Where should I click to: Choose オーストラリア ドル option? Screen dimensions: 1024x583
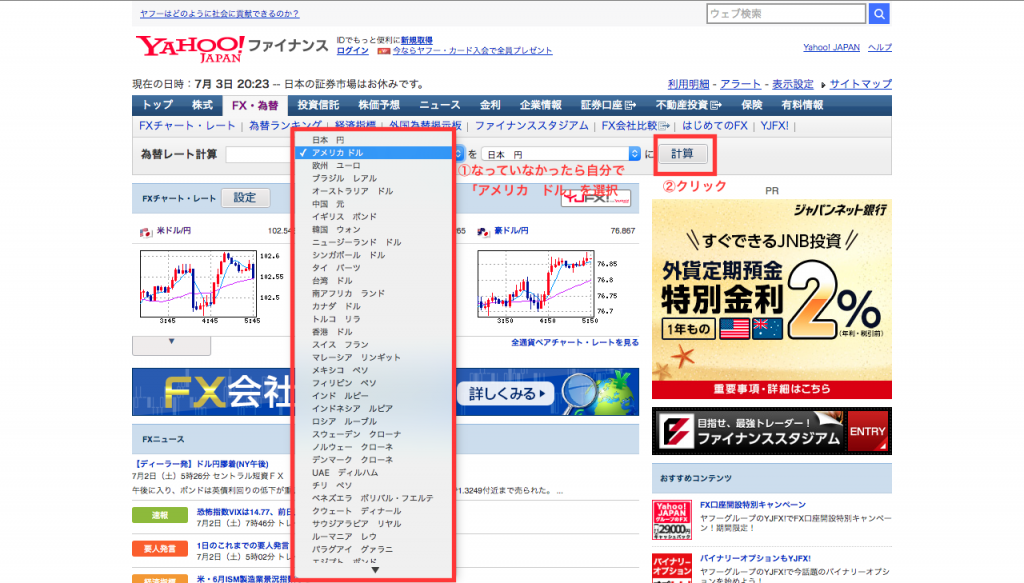[374, 191]
